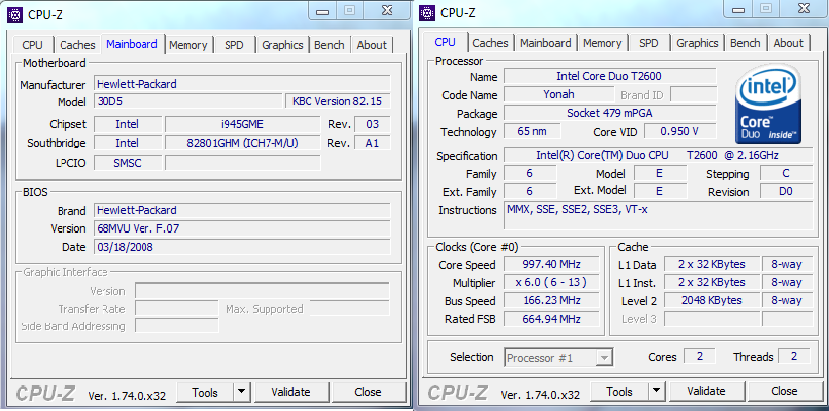Screen dimensions: 829x411
Task: Open the CPU tab in the left window
Action: click(x=32, y=45)
